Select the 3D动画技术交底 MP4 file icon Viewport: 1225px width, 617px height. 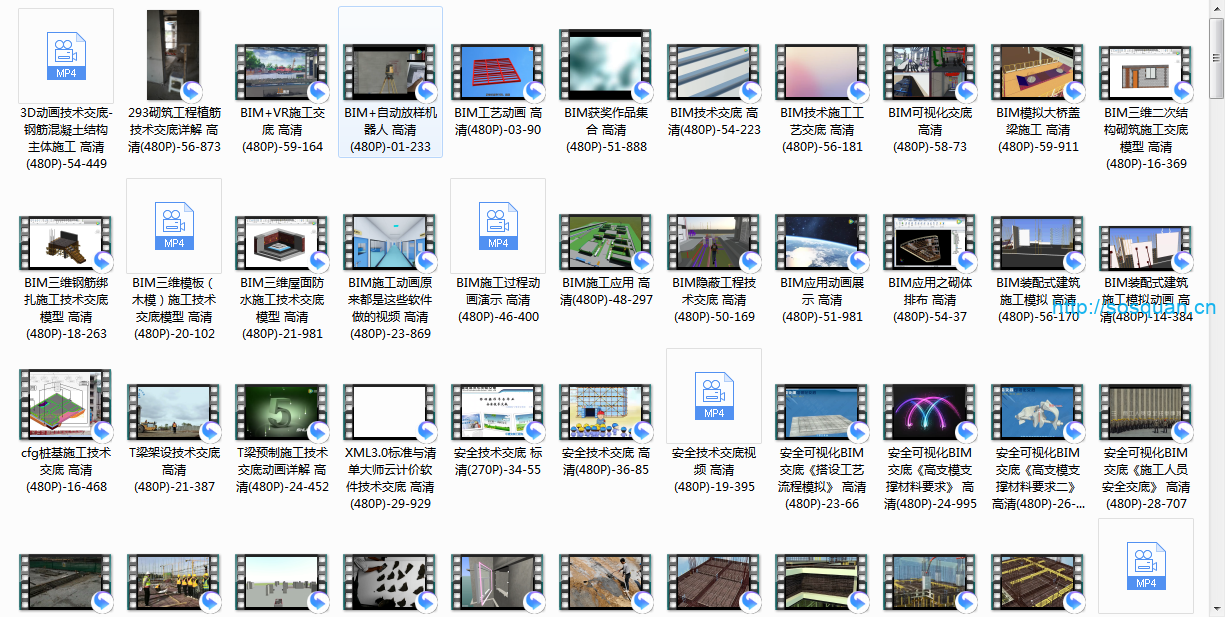66,56
